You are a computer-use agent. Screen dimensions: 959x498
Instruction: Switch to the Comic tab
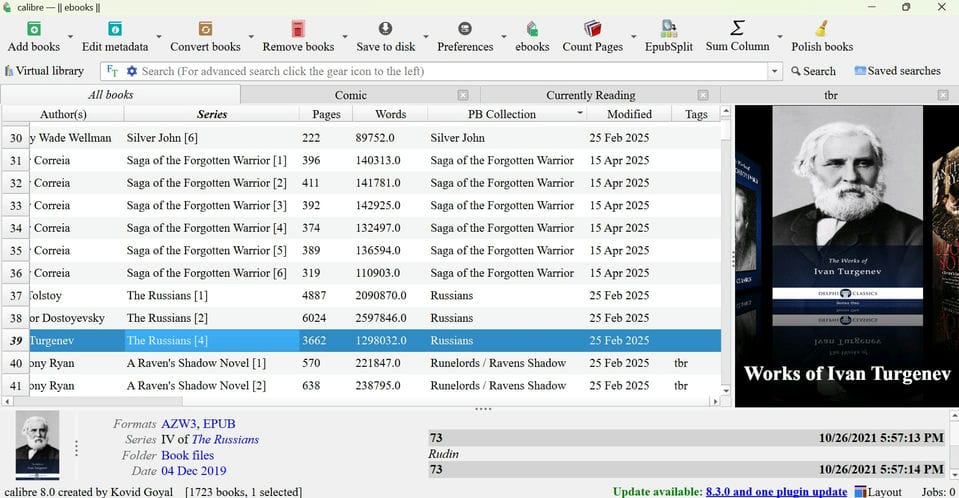(x=350, y=95)
